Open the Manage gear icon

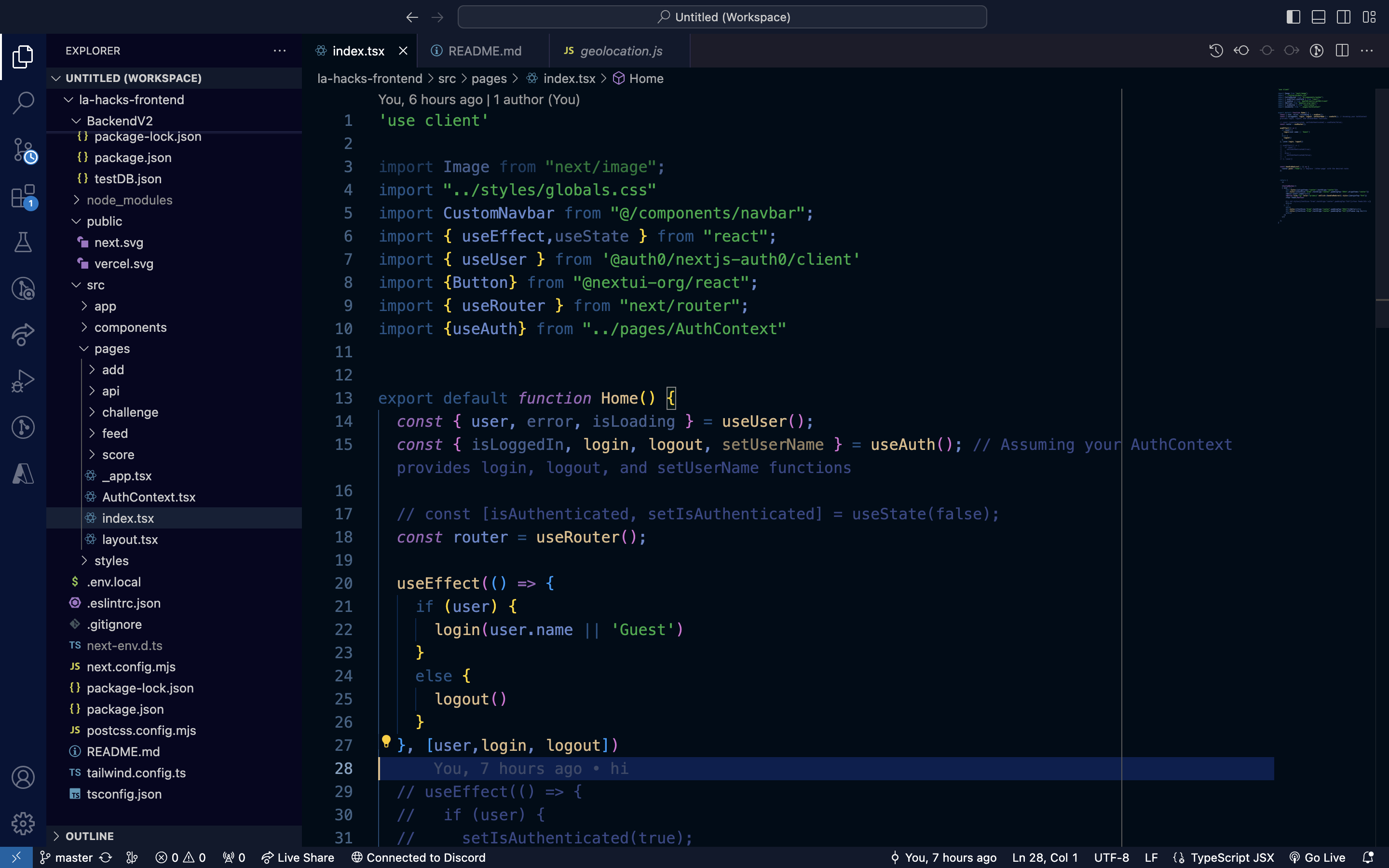23,823
